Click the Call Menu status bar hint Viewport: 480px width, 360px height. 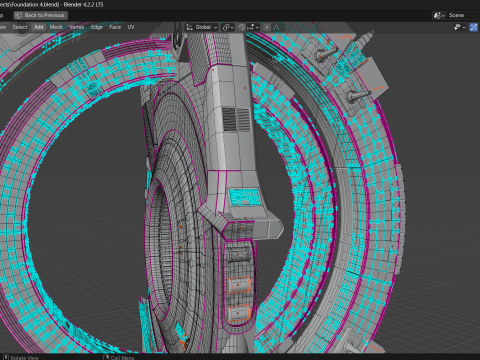(119, 358)
